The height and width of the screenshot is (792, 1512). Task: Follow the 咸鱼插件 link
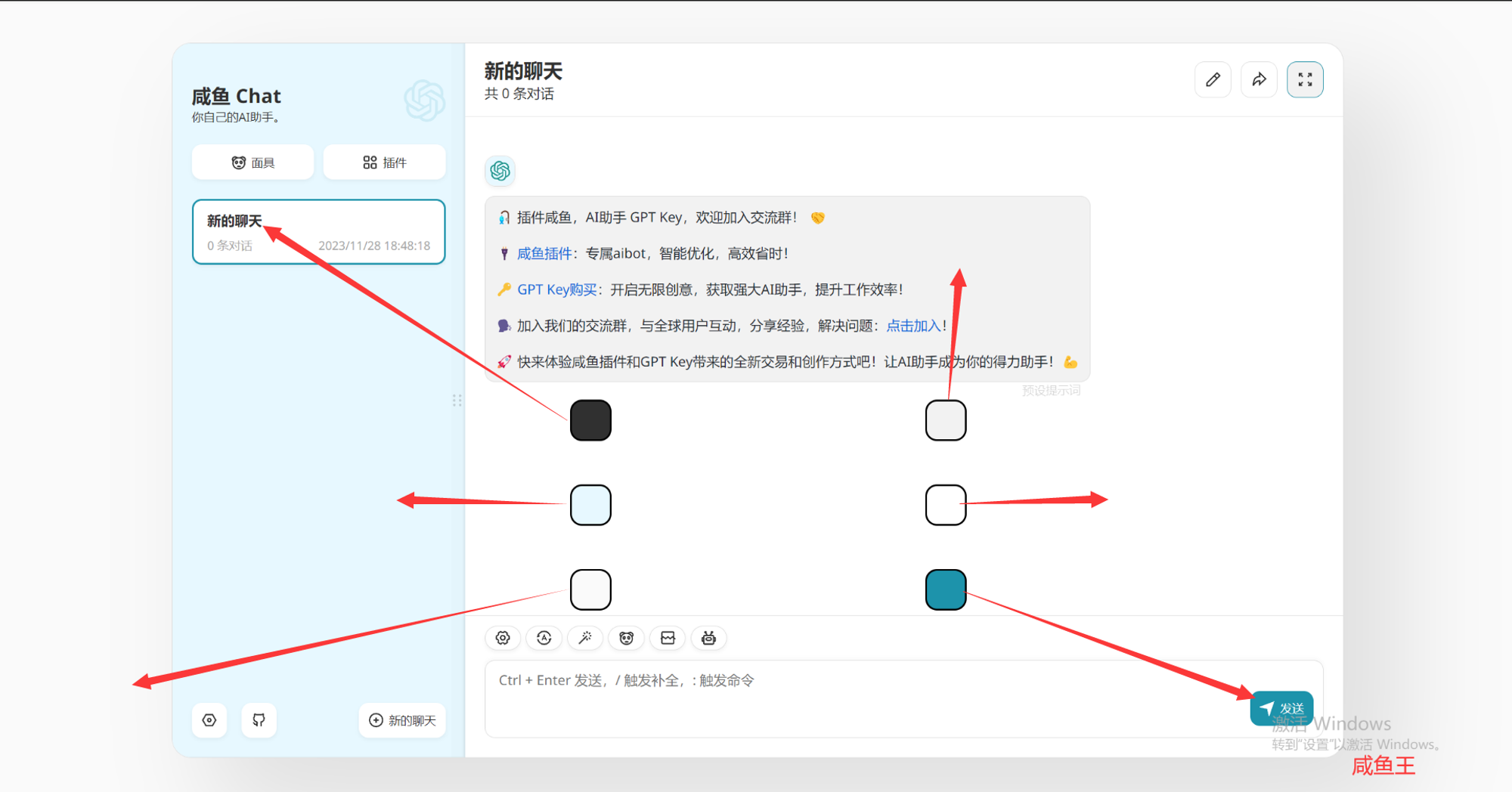coord(544,254)
